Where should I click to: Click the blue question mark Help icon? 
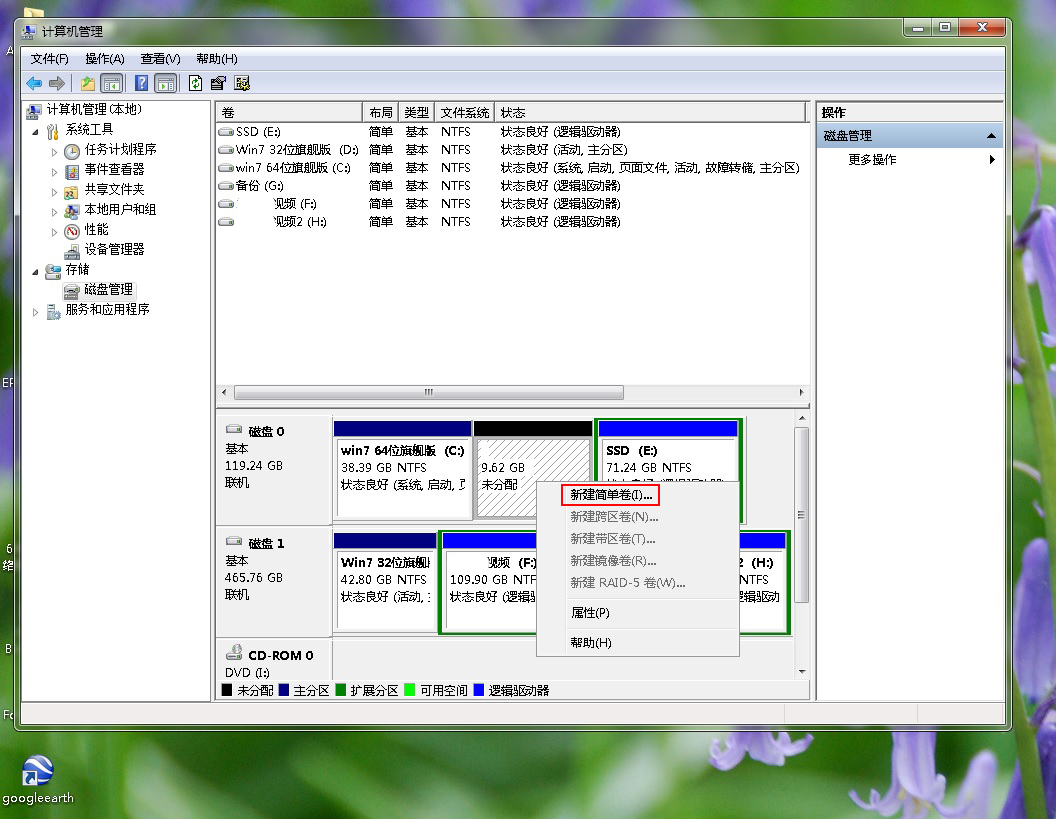pos(142,84)
